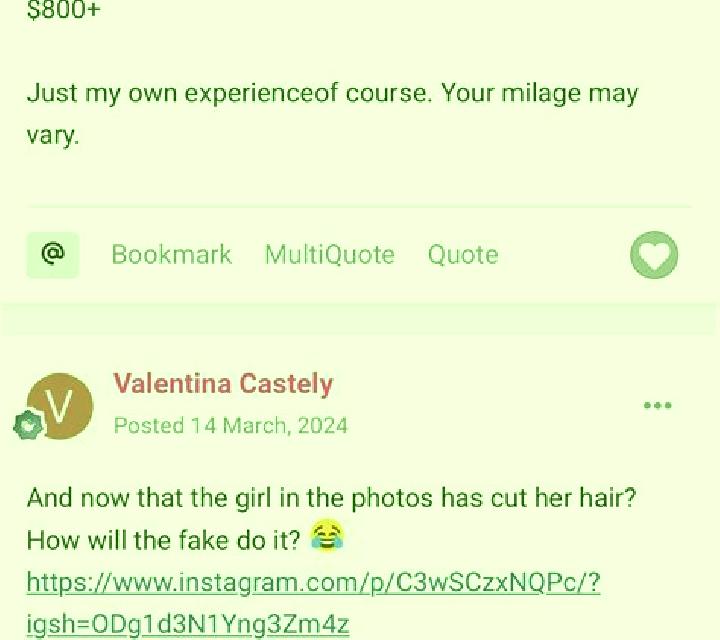Screen dimensions: 720x640
Task: Open the Valentina Castely profile name link
Action: [223, 384]
